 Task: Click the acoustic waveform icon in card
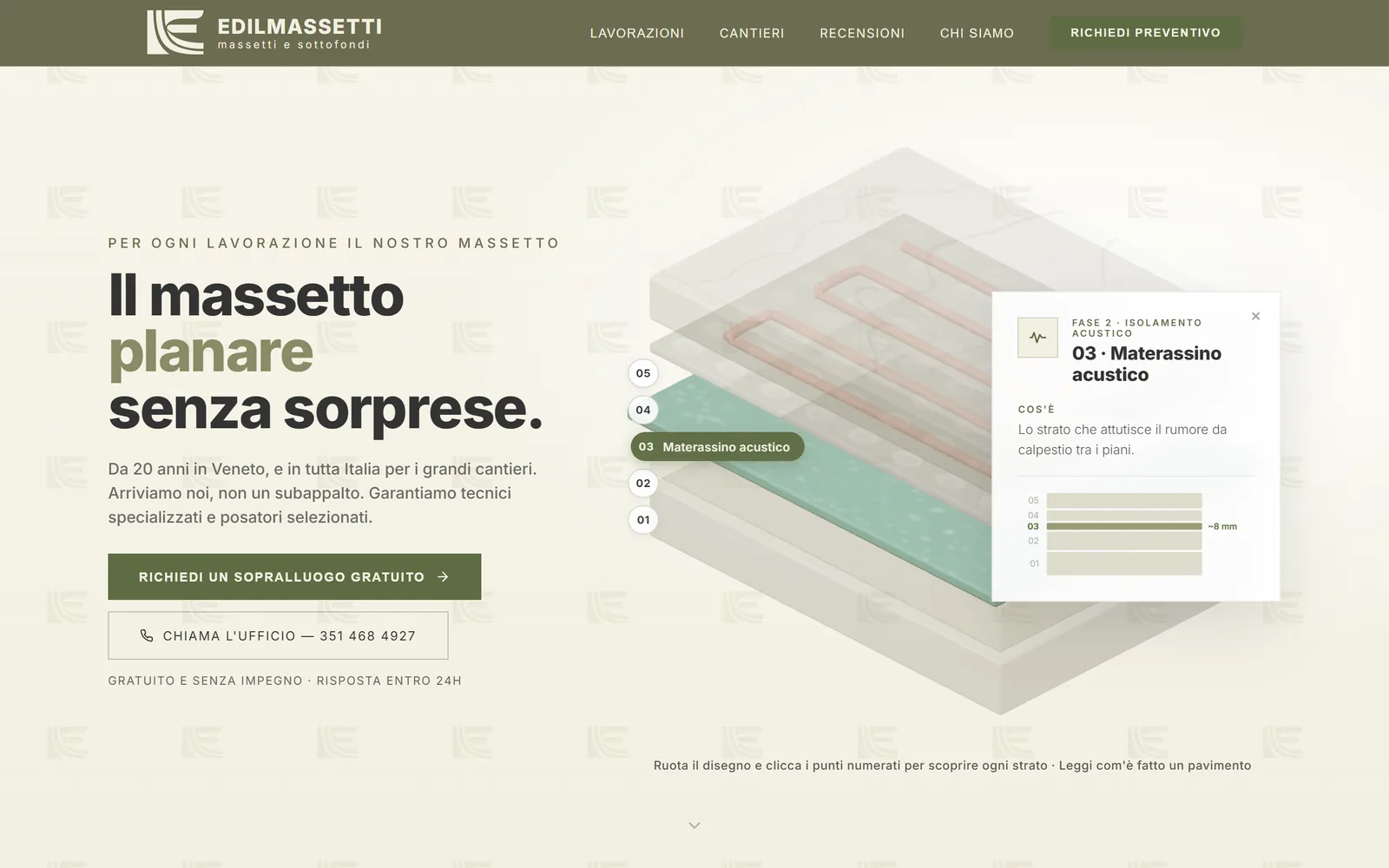click(x=1037, y=338)
